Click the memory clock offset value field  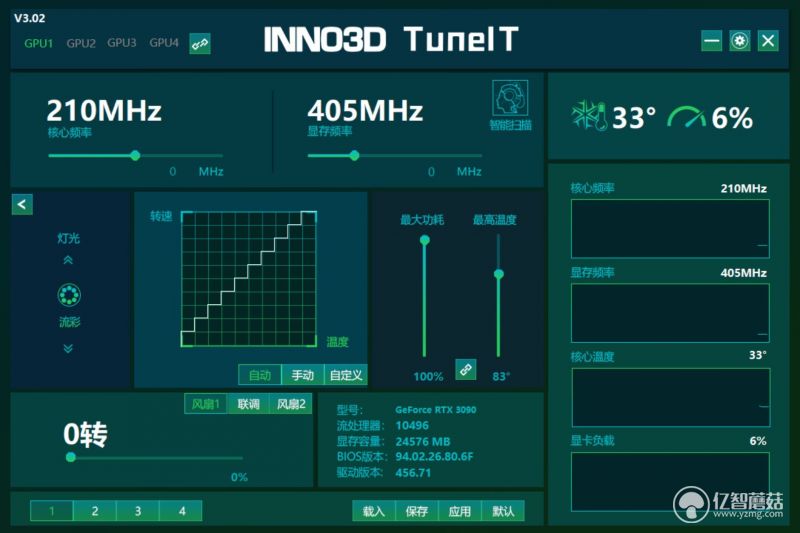432,171
